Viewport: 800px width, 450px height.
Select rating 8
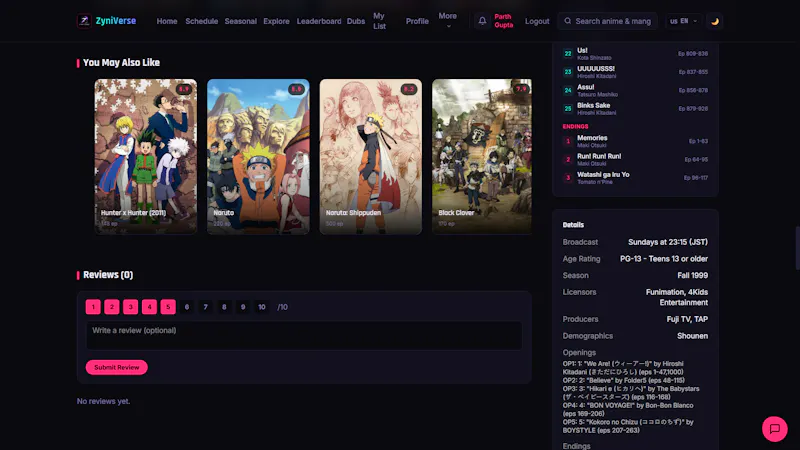coord(224,307)
